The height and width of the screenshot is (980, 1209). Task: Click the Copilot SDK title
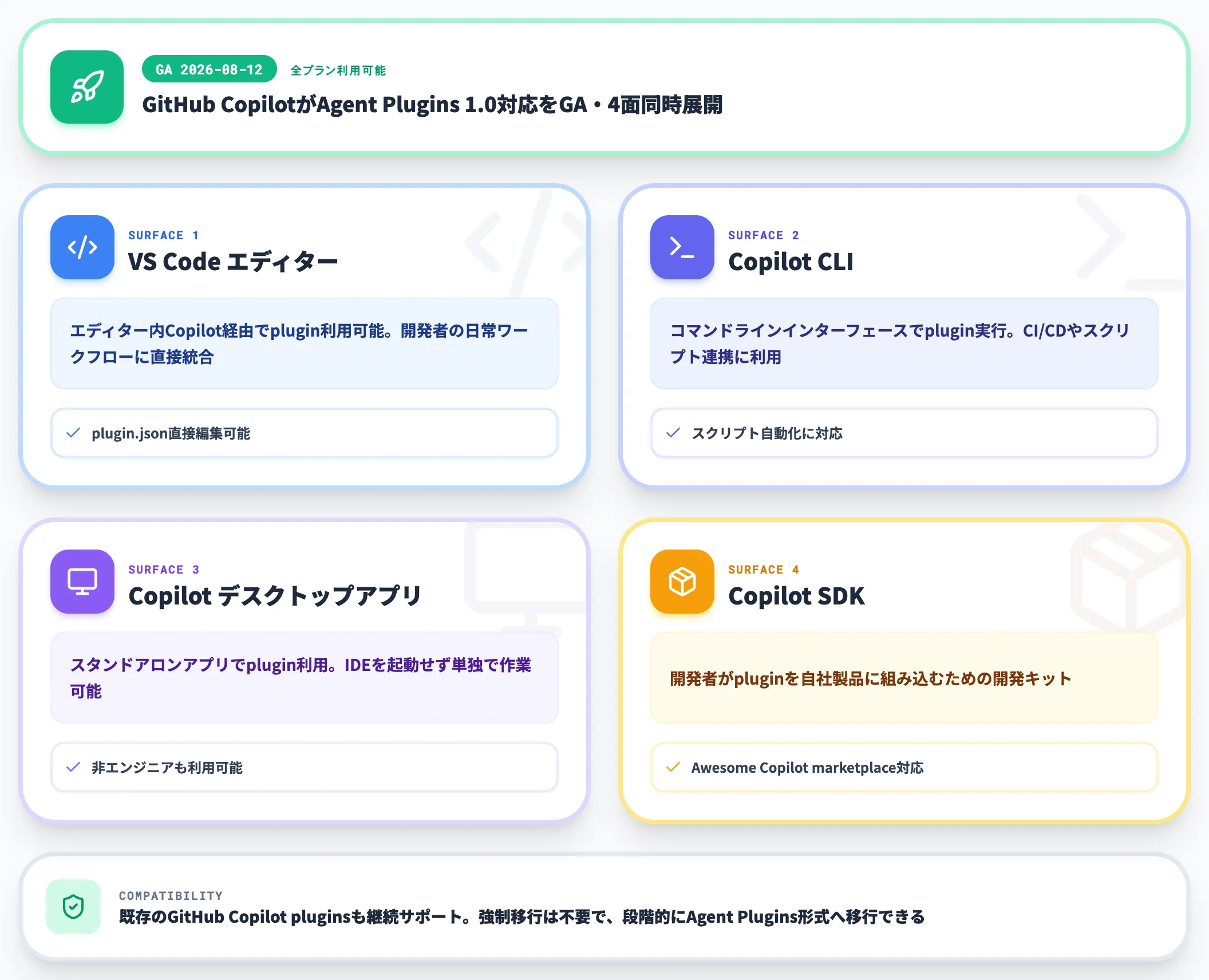(x=796, y=596)
